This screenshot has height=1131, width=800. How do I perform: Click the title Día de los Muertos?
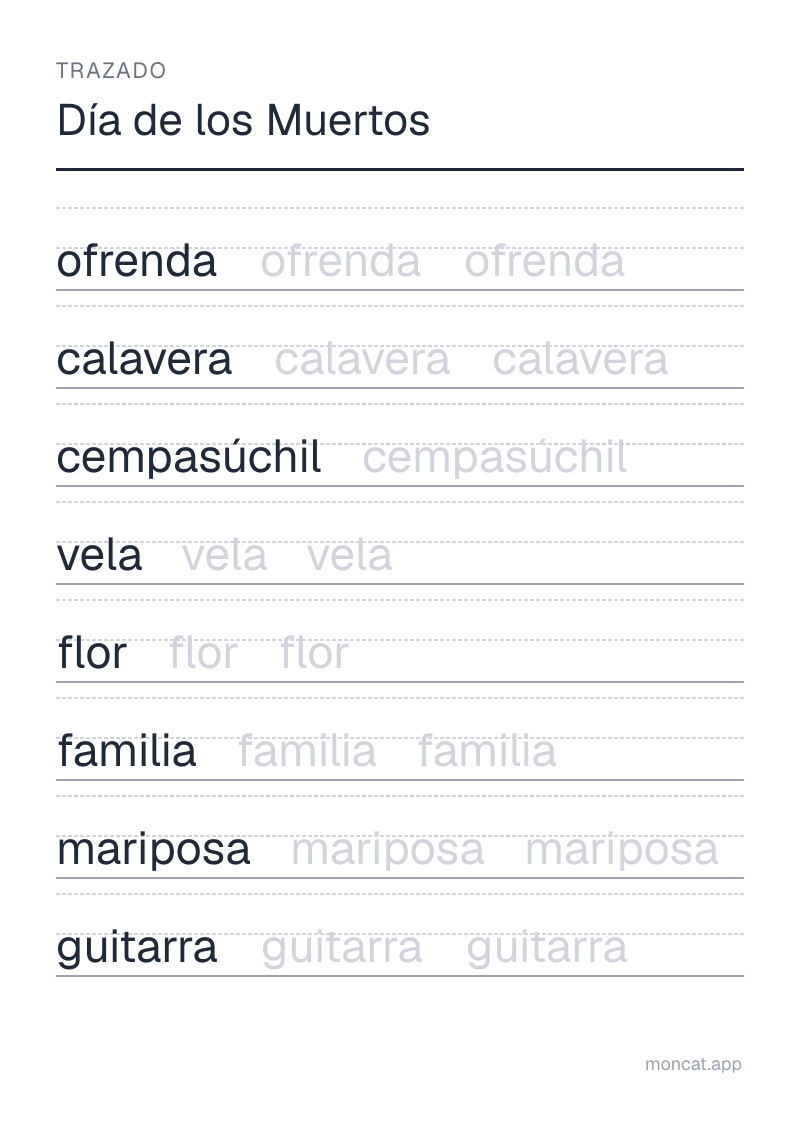point(243,120)
